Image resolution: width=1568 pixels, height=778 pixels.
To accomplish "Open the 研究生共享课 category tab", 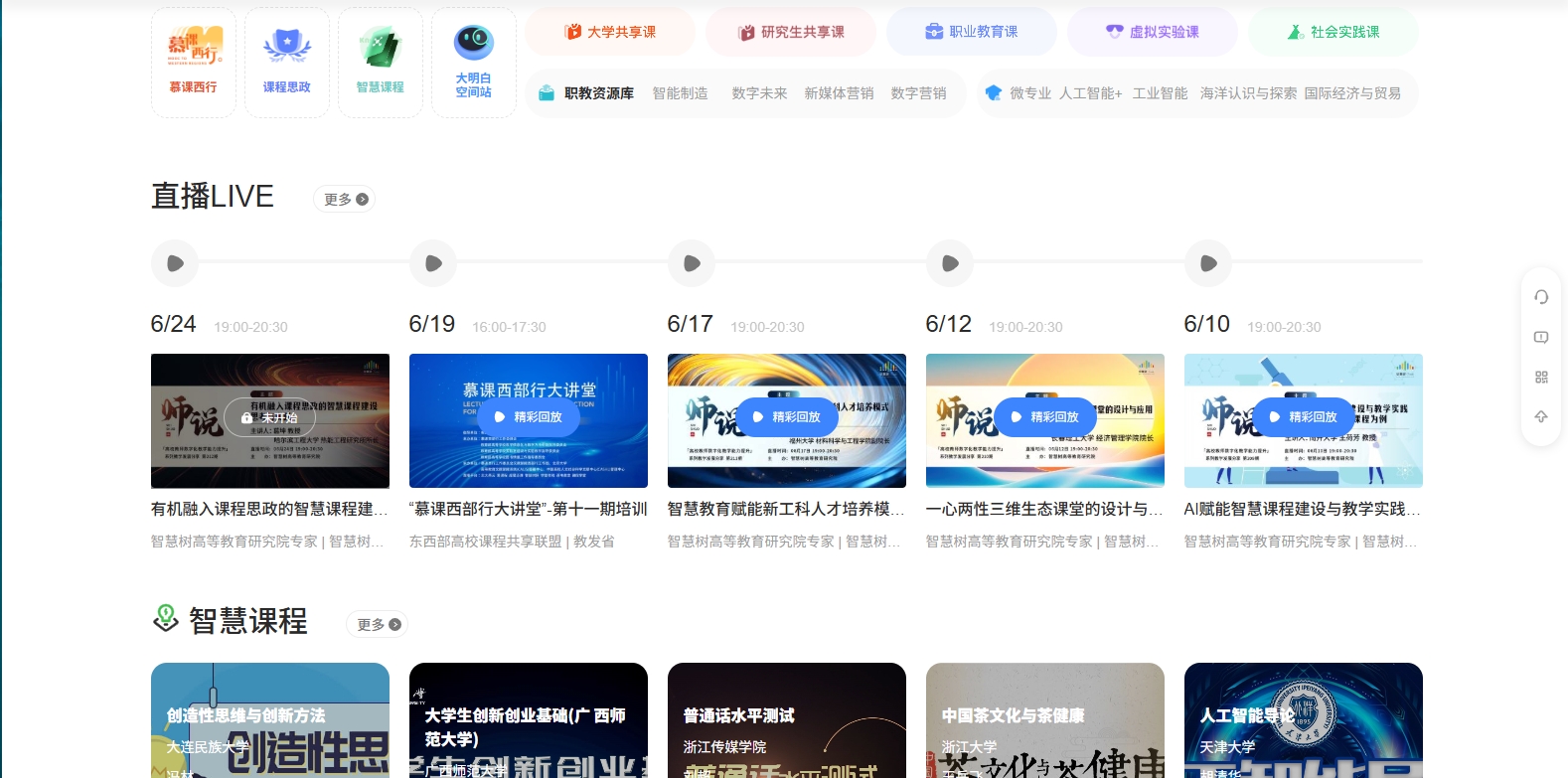I will [791, 32].
